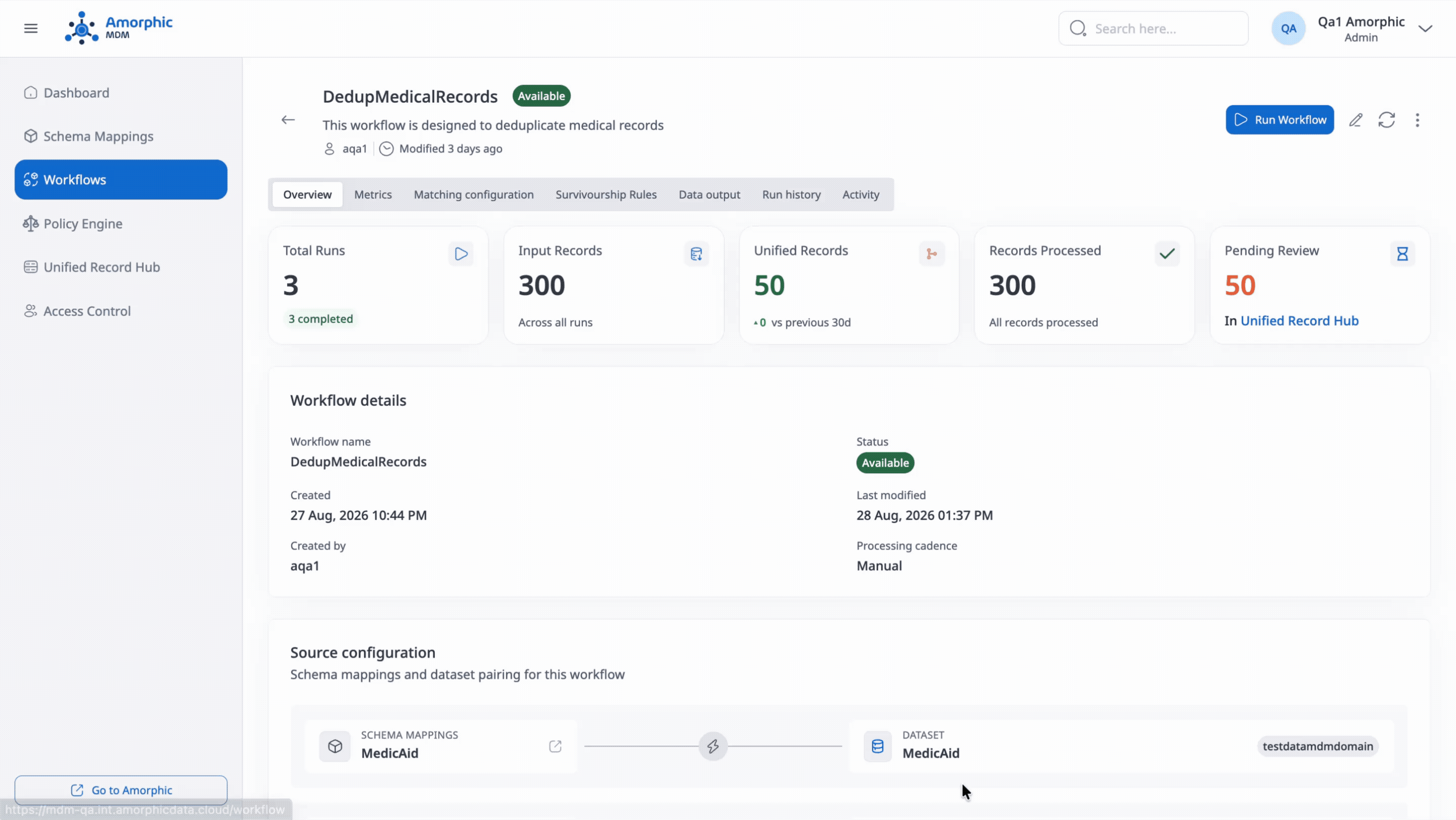1456x820 pixels.
Task: Click the Schema Mappings cube icon
Action: coord(335,747)
